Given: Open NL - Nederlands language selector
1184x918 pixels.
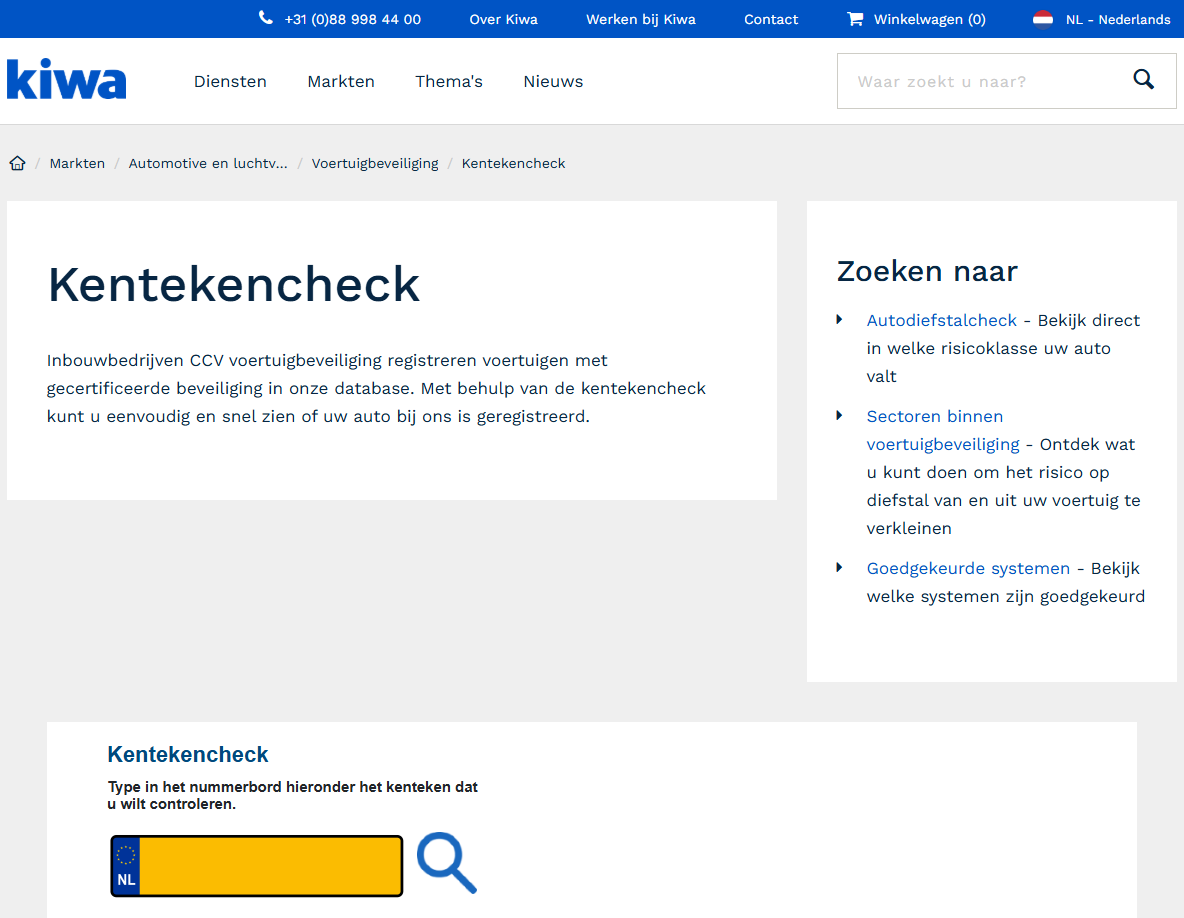Looking at the screenshot, I should (x=1118, y=20).
